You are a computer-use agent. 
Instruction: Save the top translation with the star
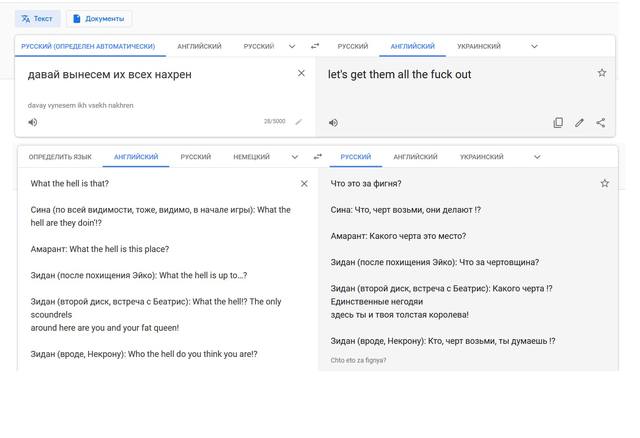point(602,73)
